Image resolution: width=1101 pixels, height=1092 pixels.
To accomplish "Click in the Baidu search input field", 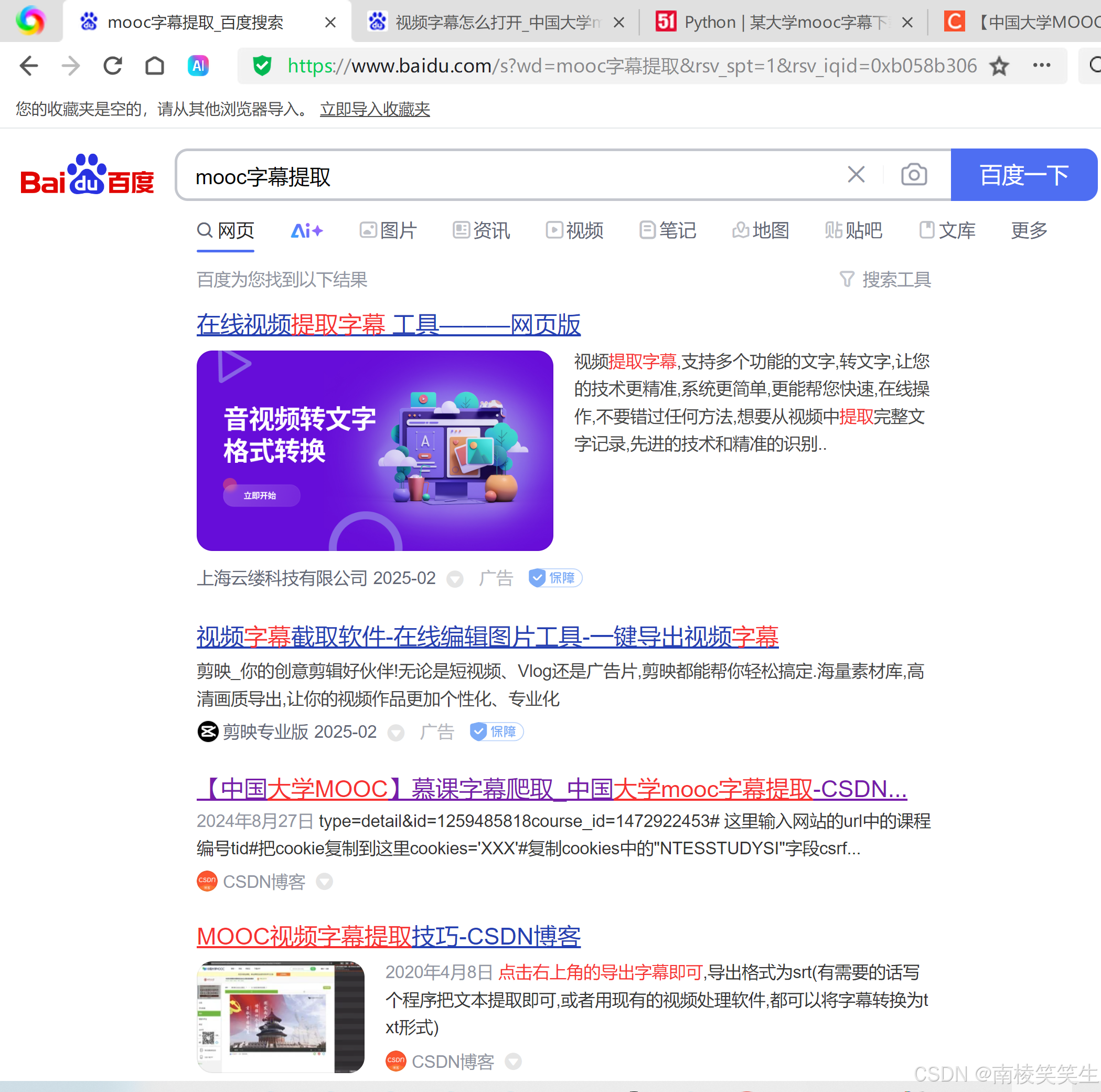I will tap(501, 176).
